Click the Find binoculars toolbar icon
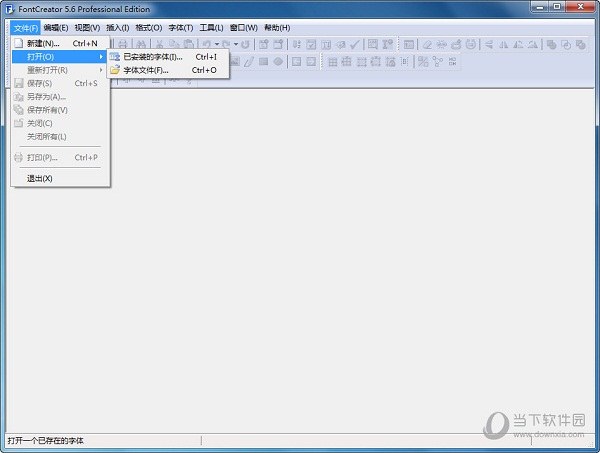Viewport: 600px width, 453px height. (141, 44)
